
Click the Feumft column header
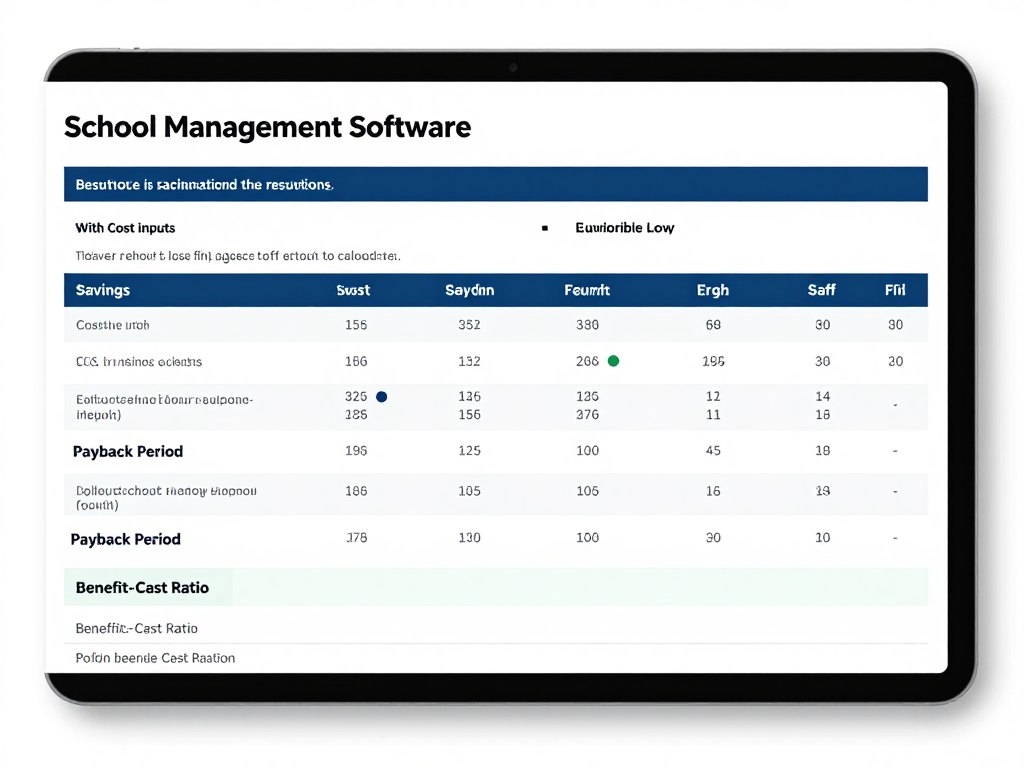click(x=587, y=290)
